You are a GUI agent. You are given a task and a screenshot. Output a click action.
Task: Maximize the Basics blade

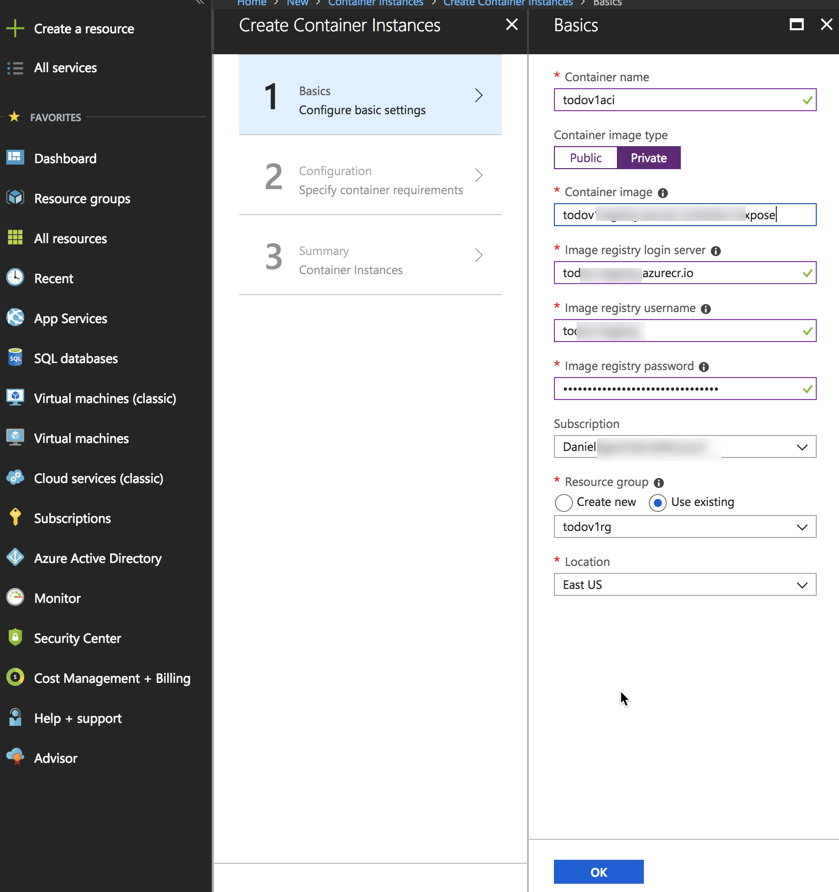796,24
